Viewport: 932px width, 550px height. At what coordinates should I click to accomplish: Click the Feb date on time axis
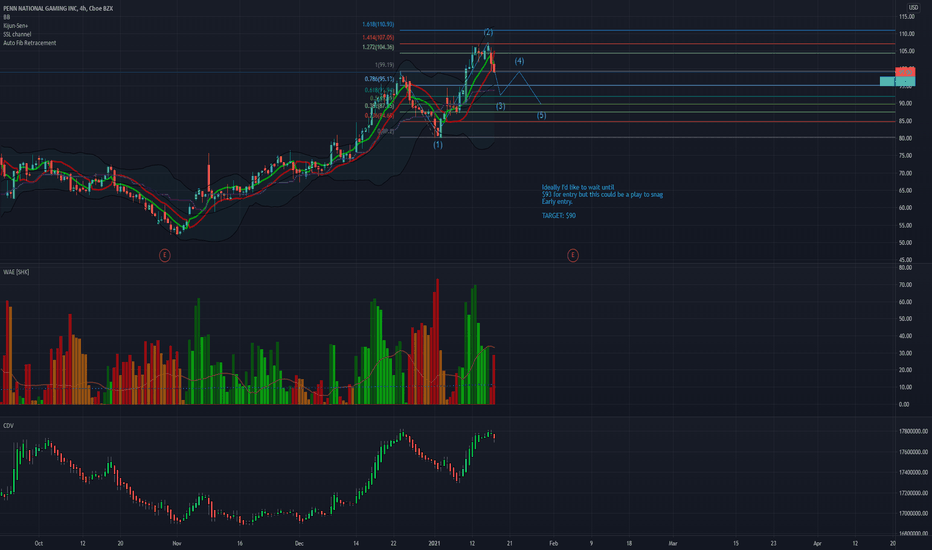click(553, 543)
